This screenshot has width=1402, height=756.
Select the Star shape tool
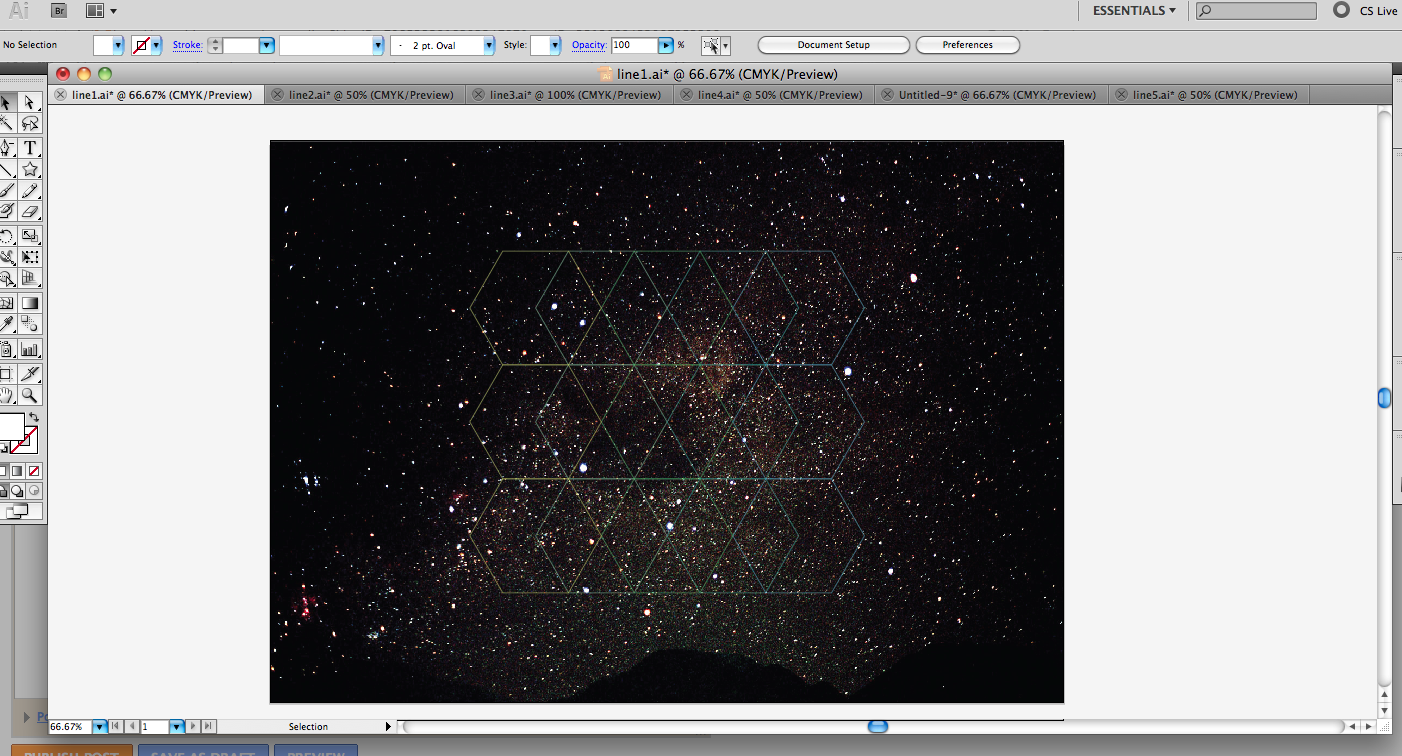30,170
